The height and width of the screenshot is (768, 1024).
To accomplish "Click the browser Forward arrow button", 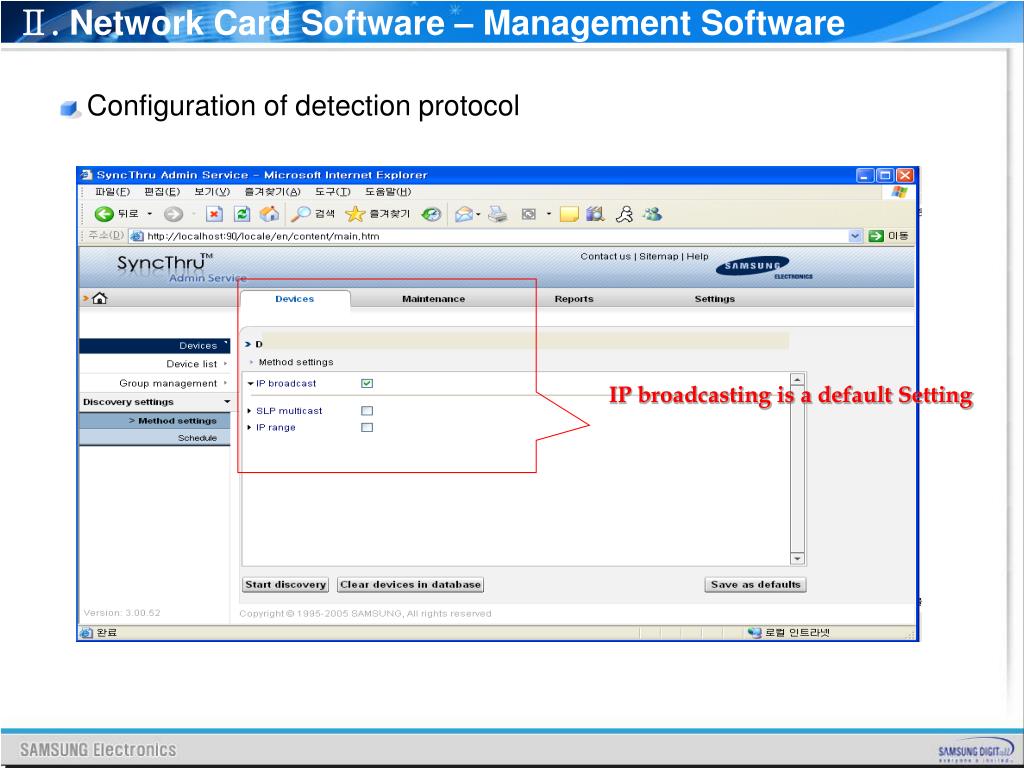I will (173, 214).
